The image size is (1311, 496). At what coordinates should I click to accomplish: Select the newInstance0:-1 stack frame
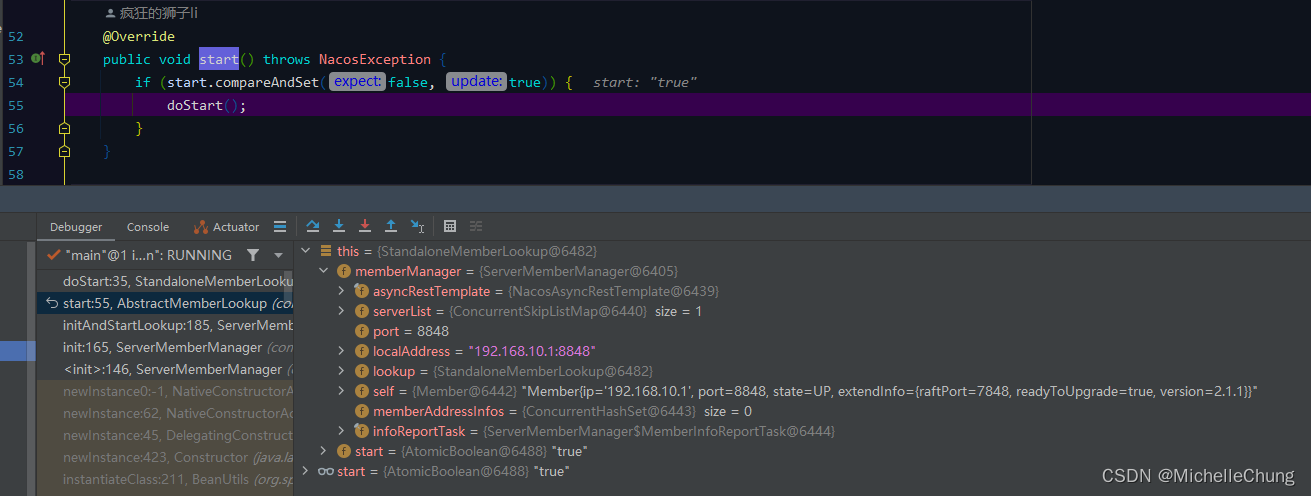tap(166, 391)
